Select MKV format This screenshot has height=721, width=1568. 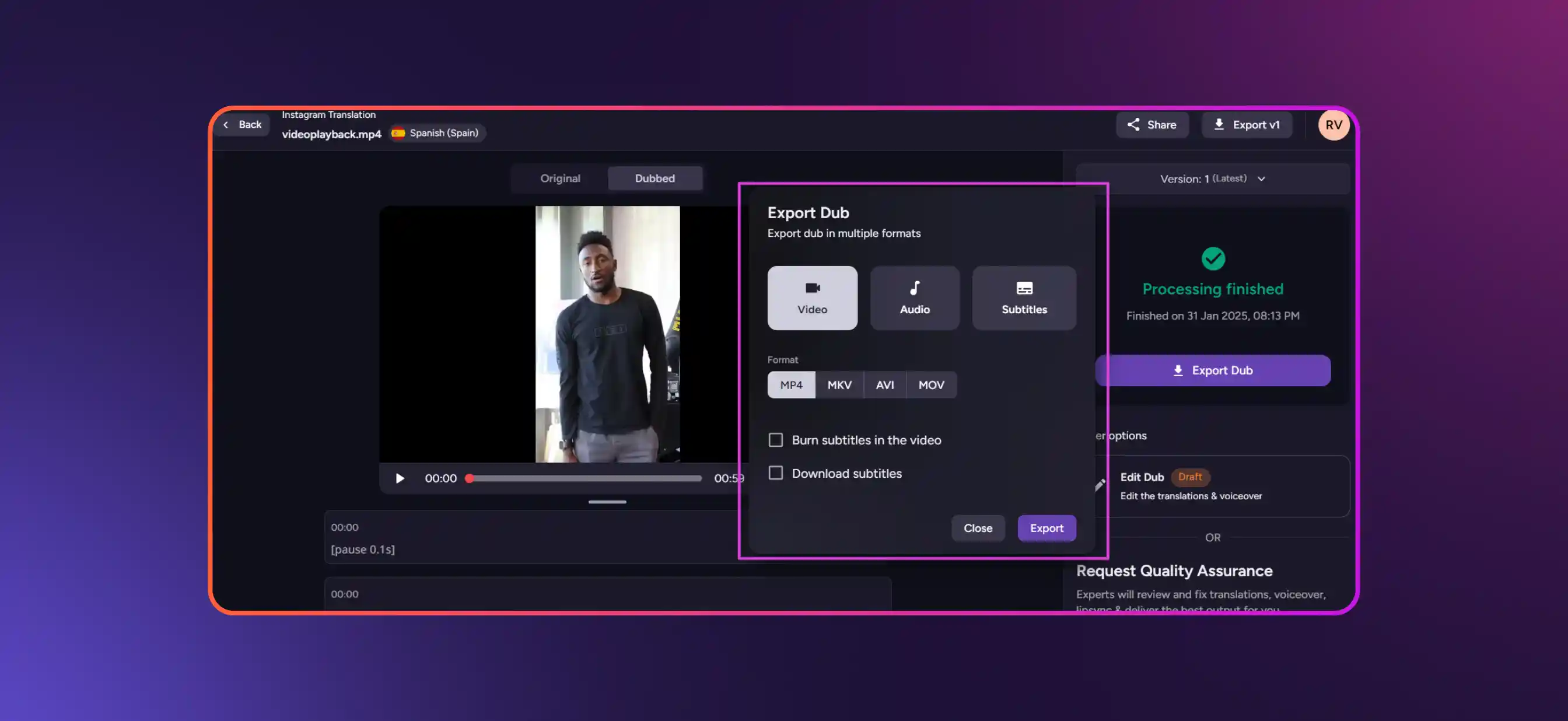(x=839, y=385)
